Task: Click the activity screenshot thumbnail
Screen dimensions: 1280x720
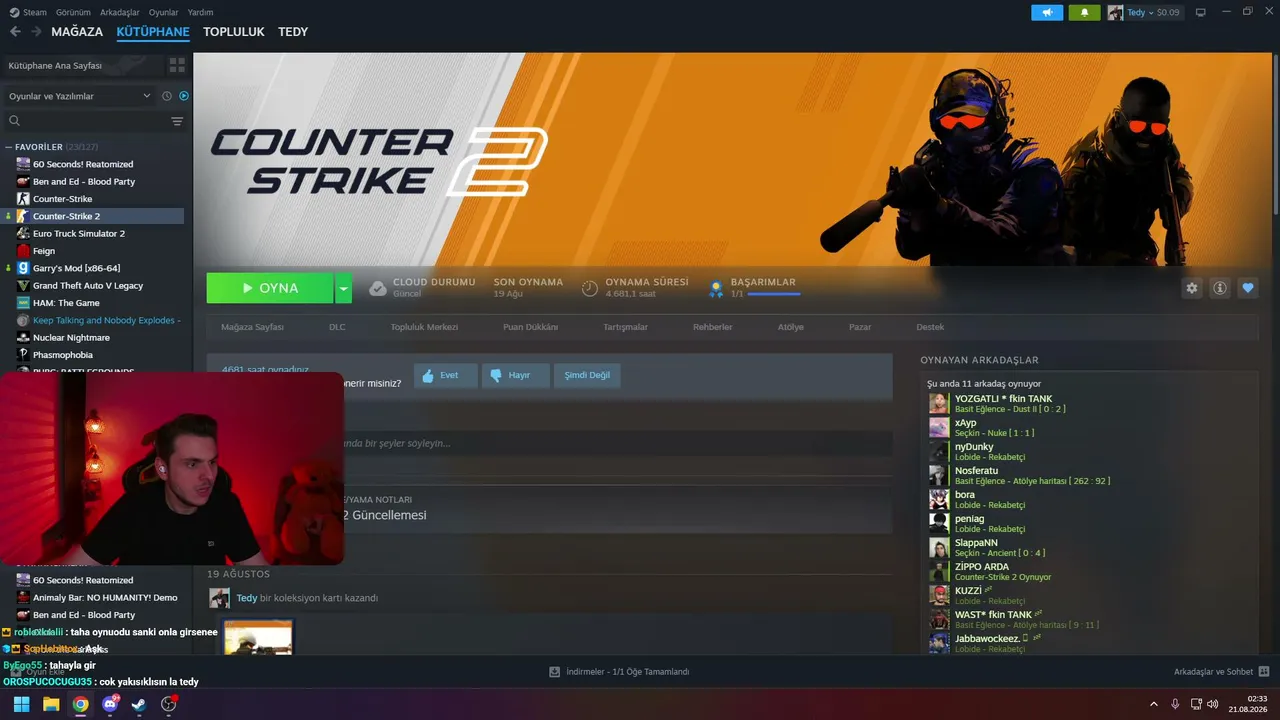Action: [x=258, y=637]
